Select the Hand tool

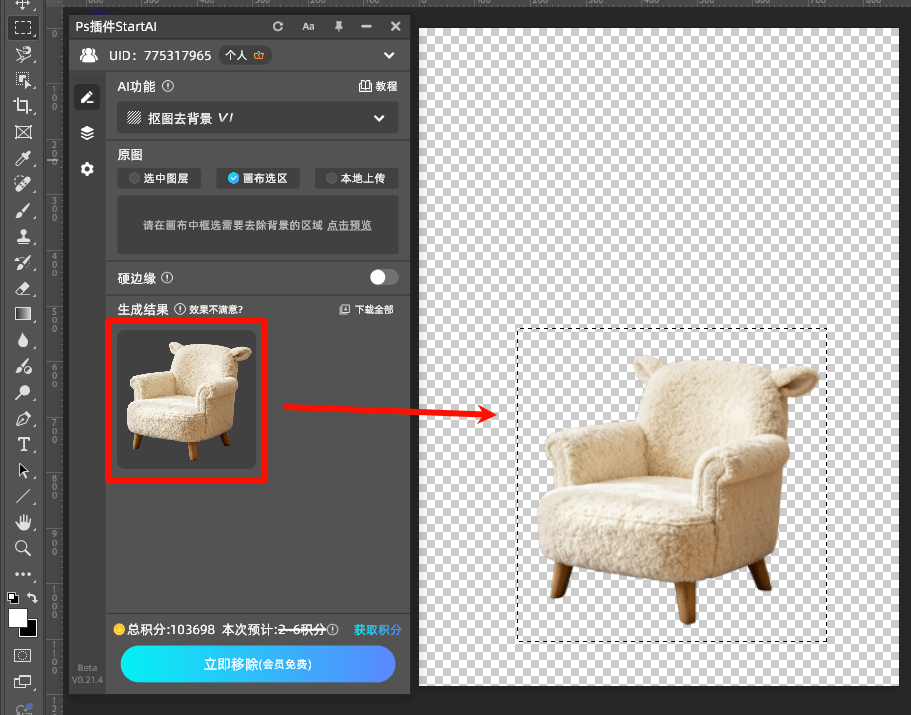point(23,522)
